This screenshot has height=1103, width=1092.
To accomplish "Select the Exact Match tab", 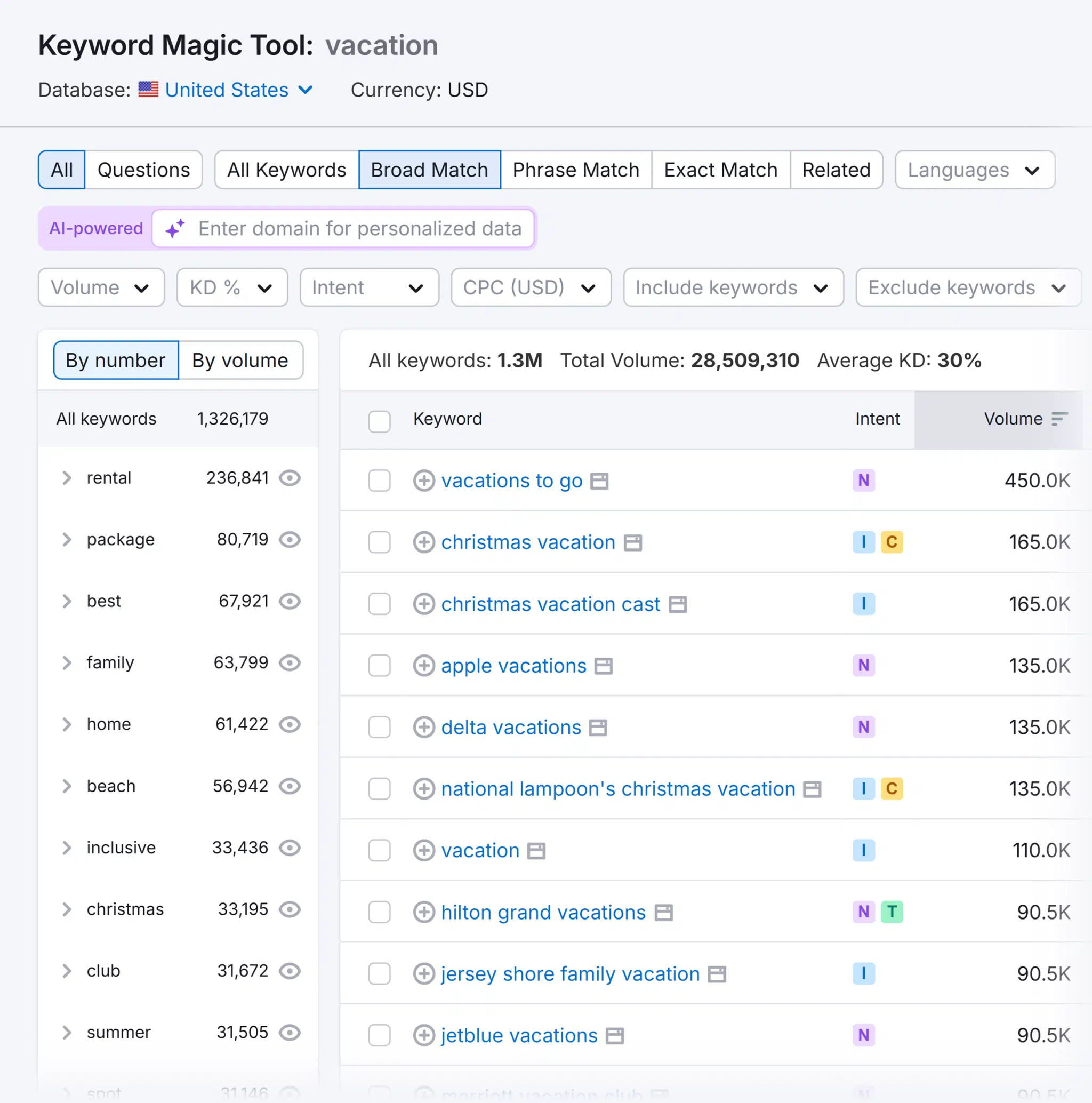I will [721, 170].
